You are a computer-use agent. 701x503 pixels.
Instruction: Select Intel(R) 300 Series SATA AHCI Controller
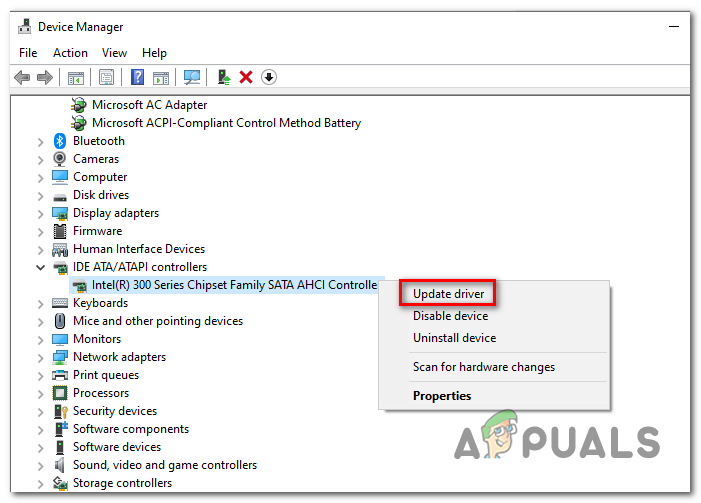pos(234,285)
